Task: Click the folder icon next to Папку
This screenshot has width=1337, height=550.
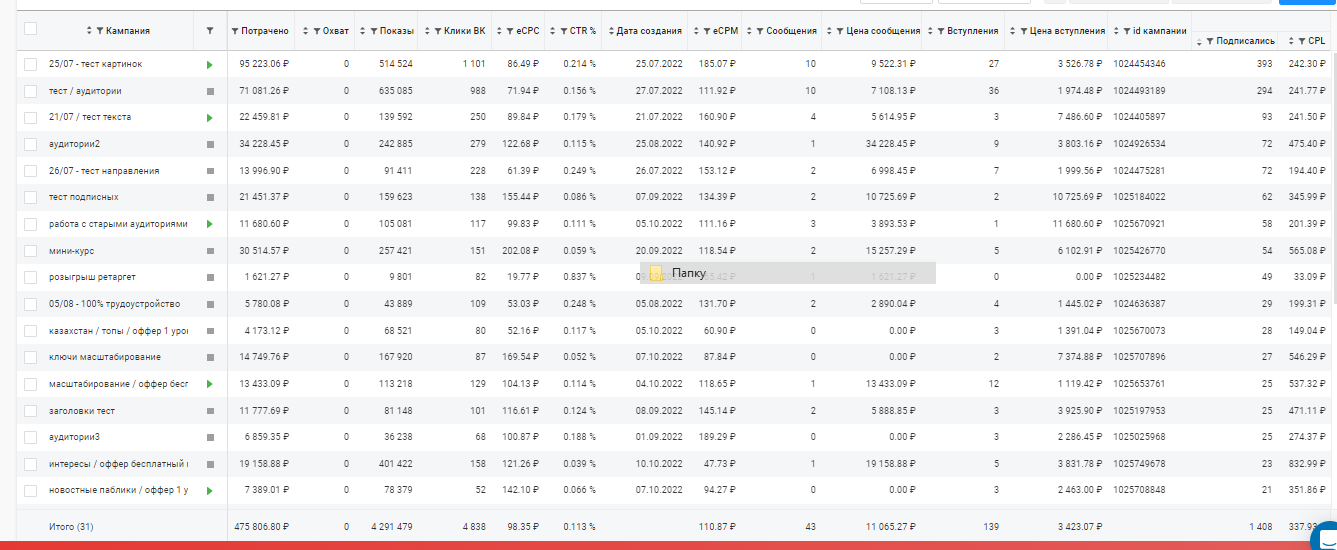Action: [656, 273]
